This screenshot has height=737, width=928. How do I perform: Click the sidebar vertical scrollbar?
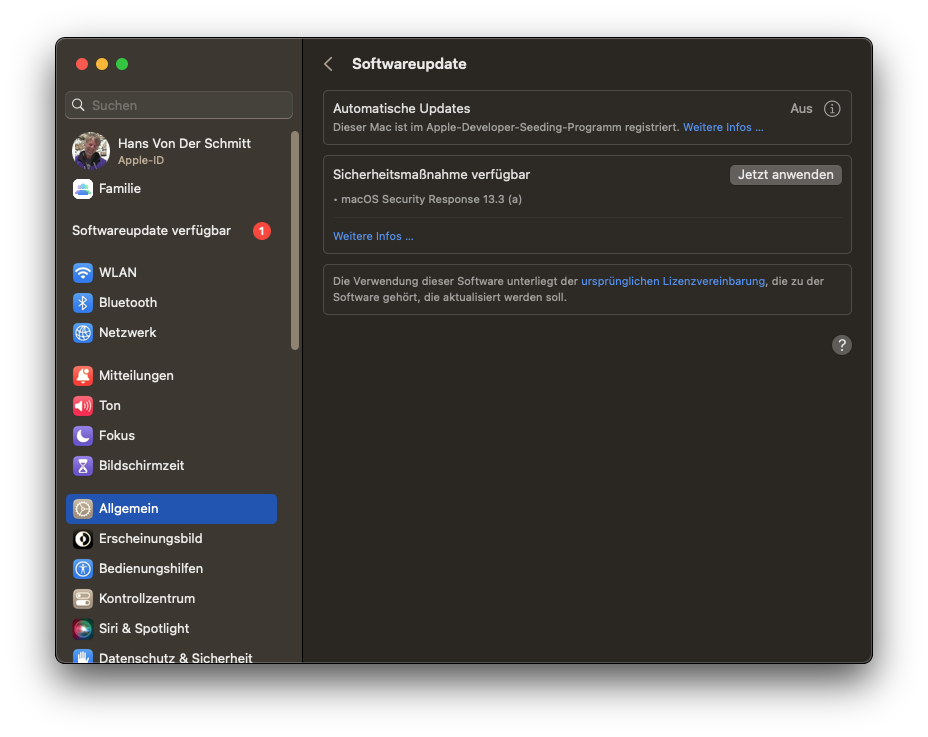295,240
